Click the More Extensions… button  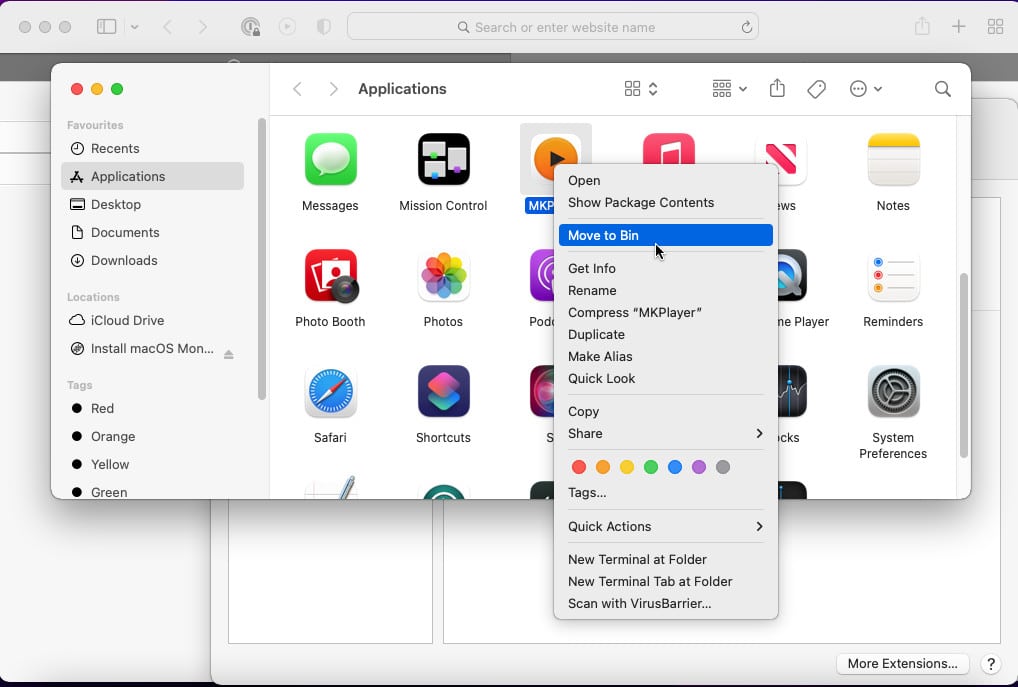tap(902, 664)
